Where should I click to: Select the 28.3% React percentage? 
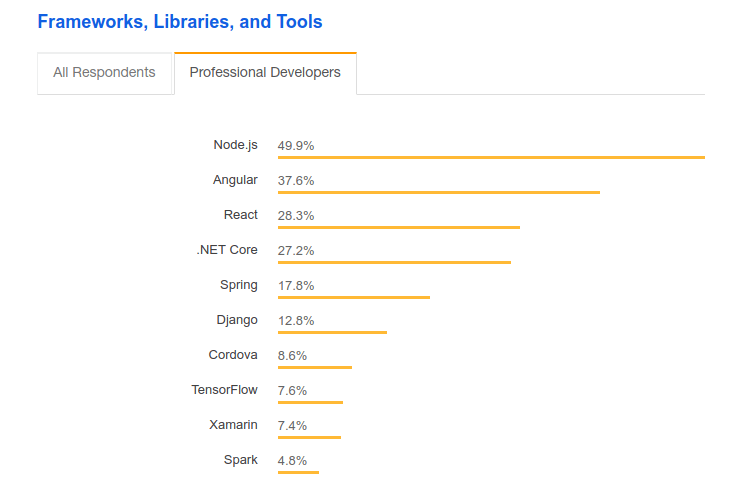(x=296, y=215)
